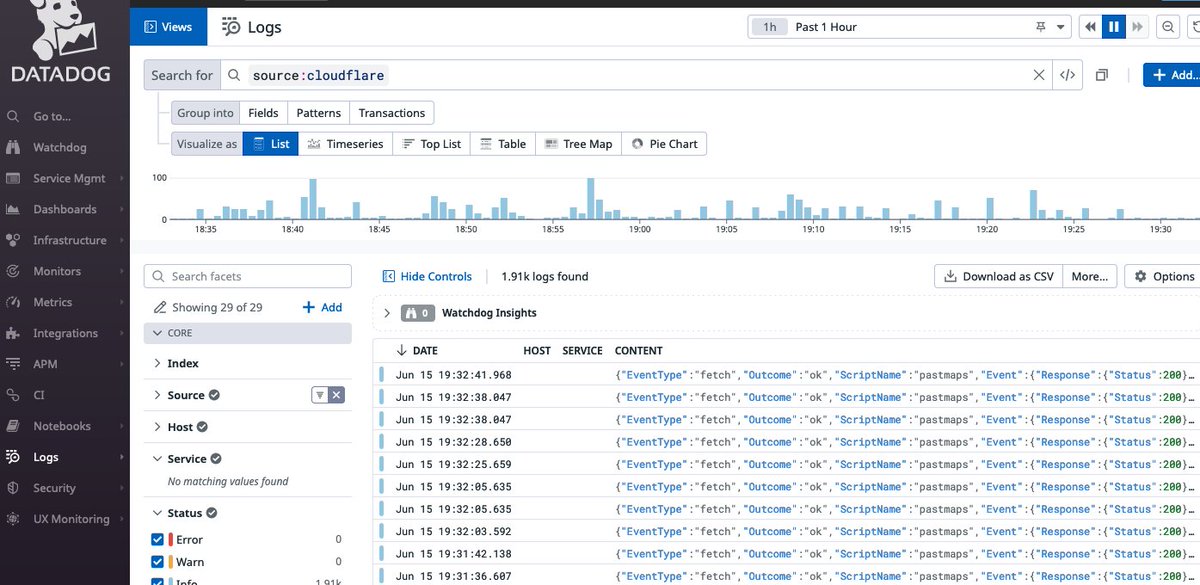Viewport: 1200px width, 585px height.
Task: Open Integrations sidebar section
Action: (65, 333)
